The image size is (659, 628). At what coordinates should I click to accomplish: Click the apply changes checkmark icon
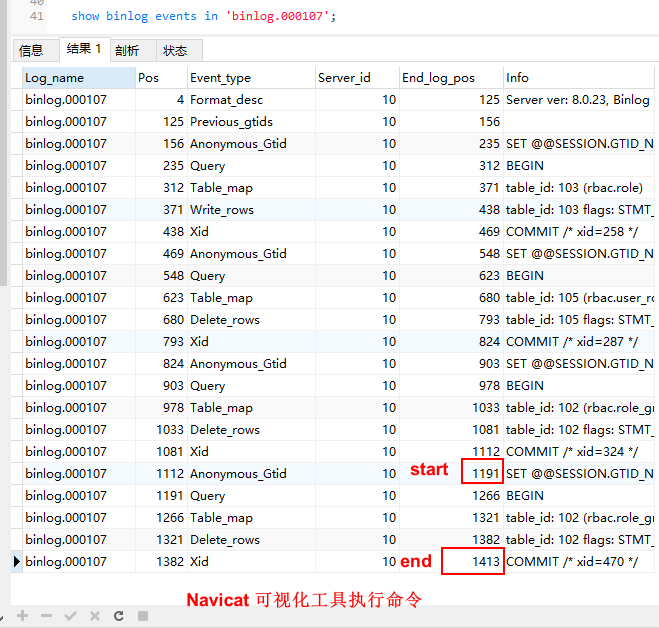71,616
